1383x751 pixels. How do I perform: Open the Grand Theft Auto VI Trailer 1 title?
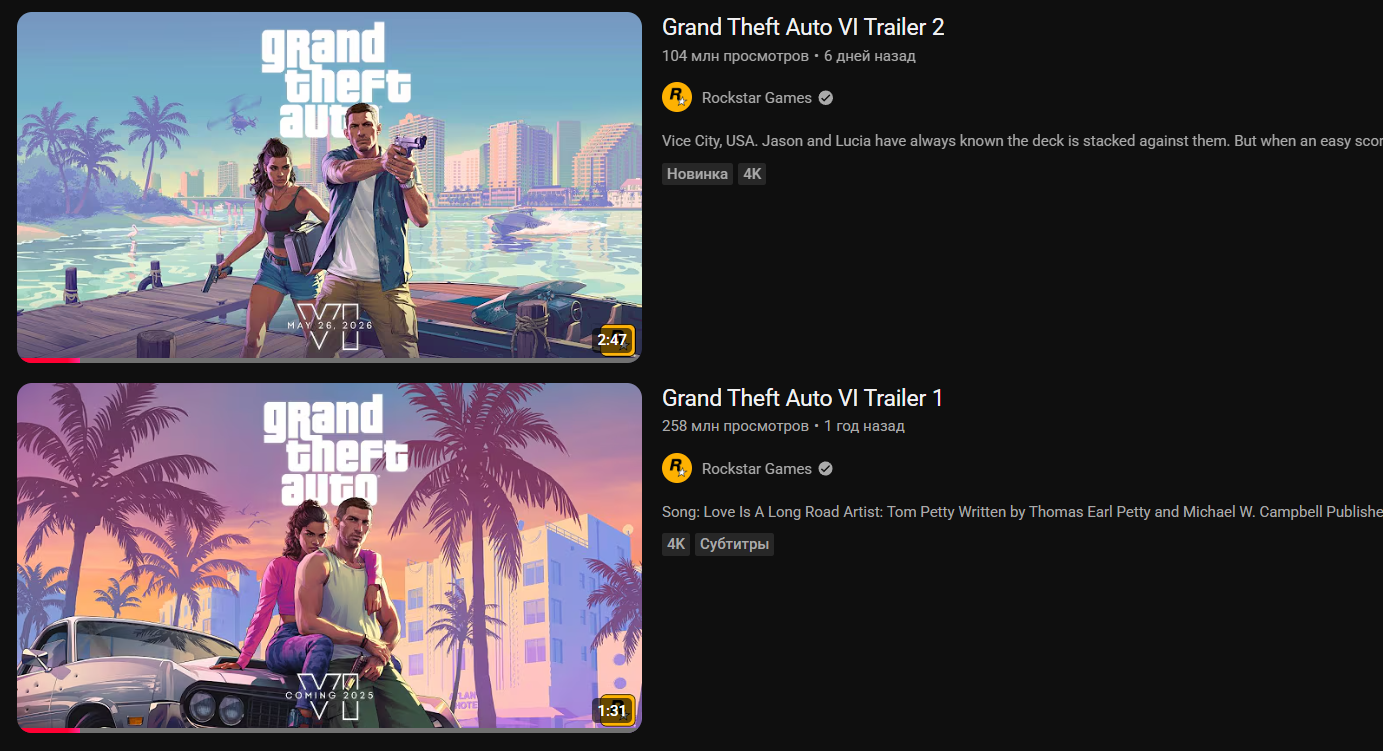(802, 399)
